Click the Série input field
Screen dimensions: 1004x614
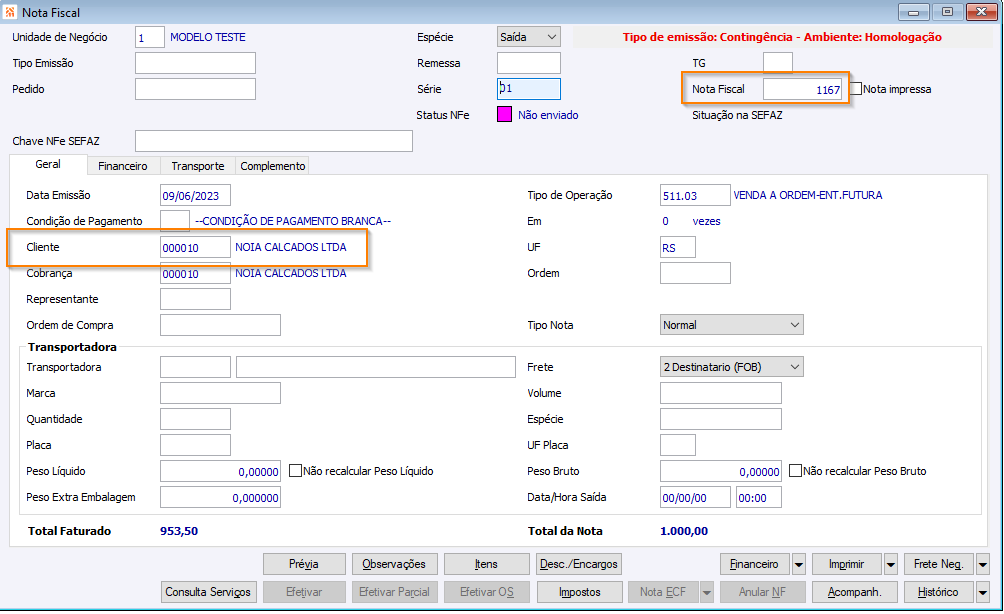[x=529, y=89]
